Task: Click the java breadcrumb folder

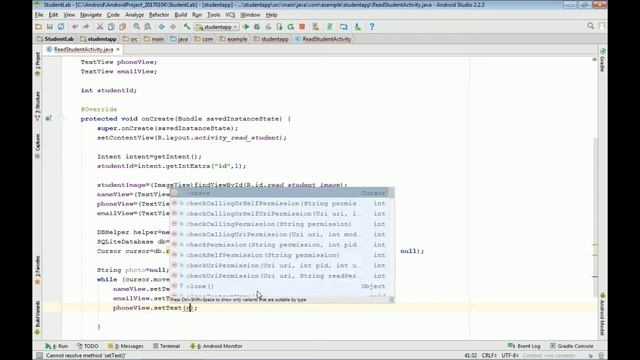Action: [x=179, y=39]
